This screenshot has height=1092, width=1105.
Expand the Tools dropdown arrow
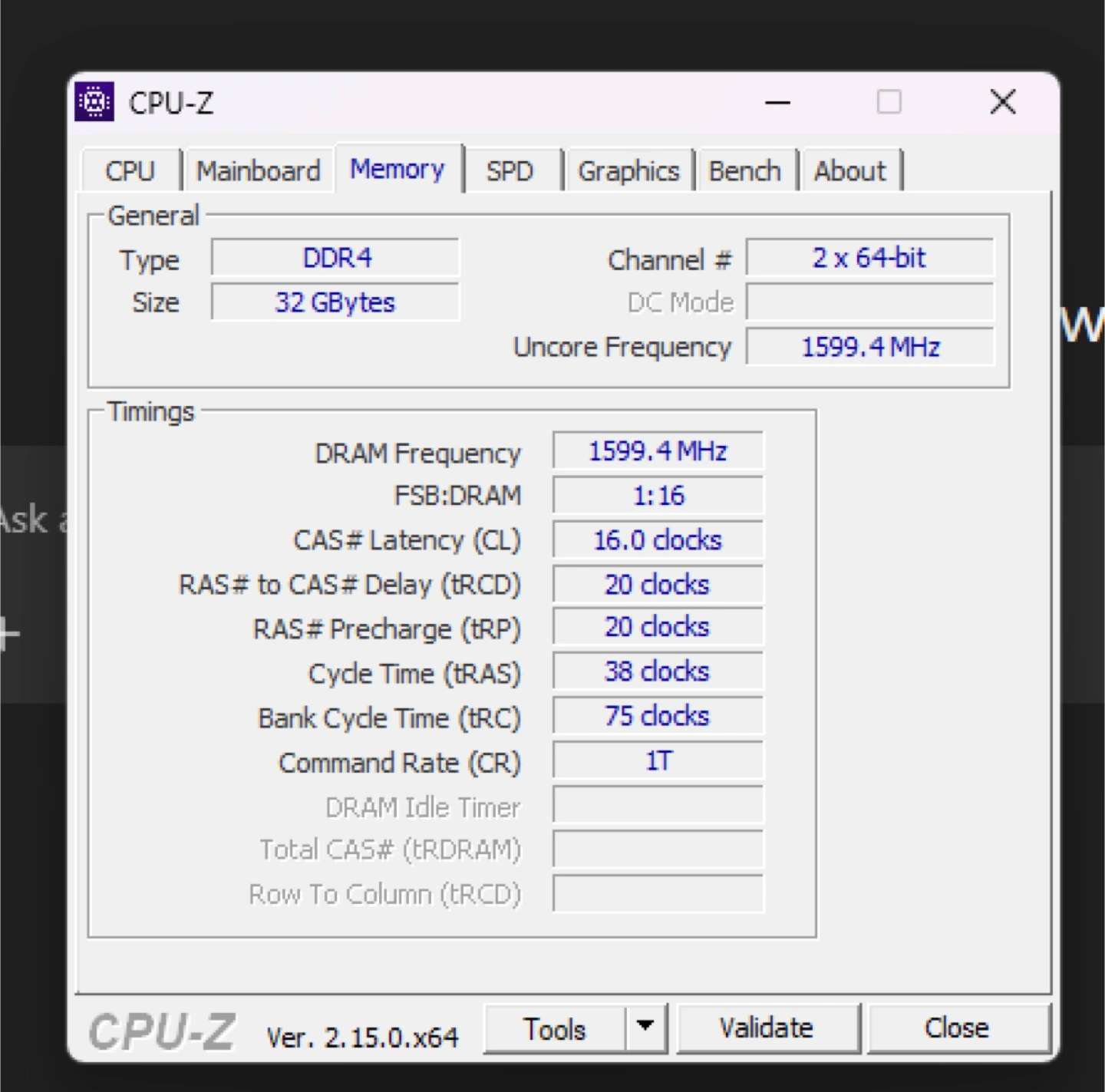coord(645,1027)
